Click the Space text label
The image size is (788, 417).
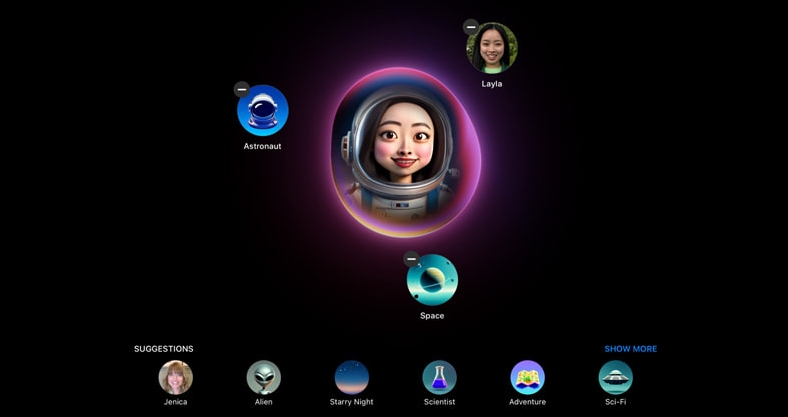[x=432, y=316]
